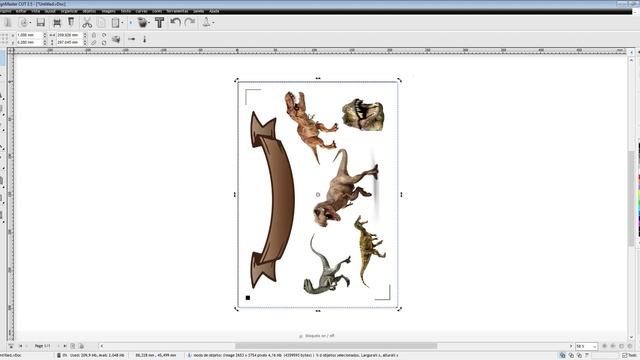Screen dimensions: 640x360
Task: Open the Ferramentas menu
Action: tap(178, 11)
